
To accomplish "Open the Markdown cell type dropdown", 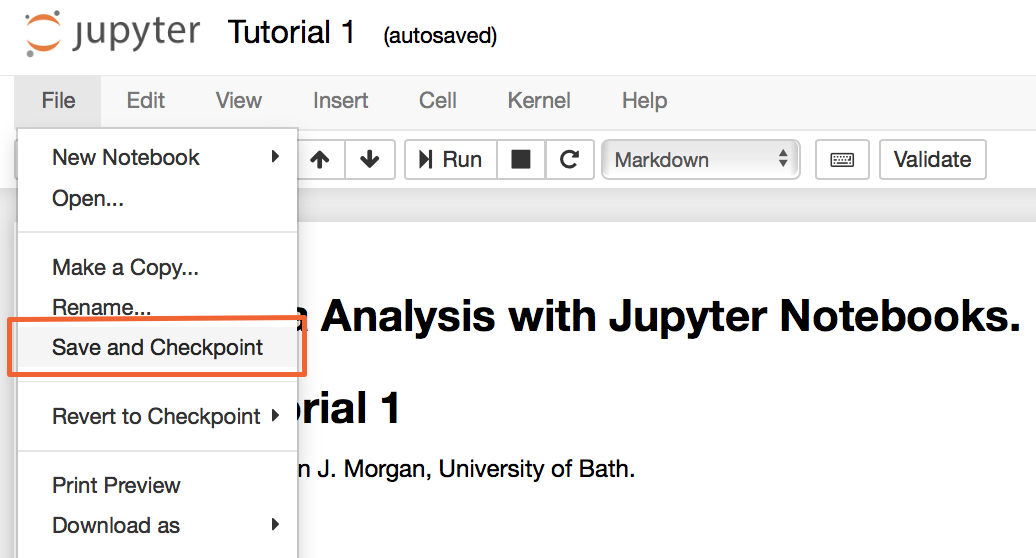I will click(x=701, y=159).
